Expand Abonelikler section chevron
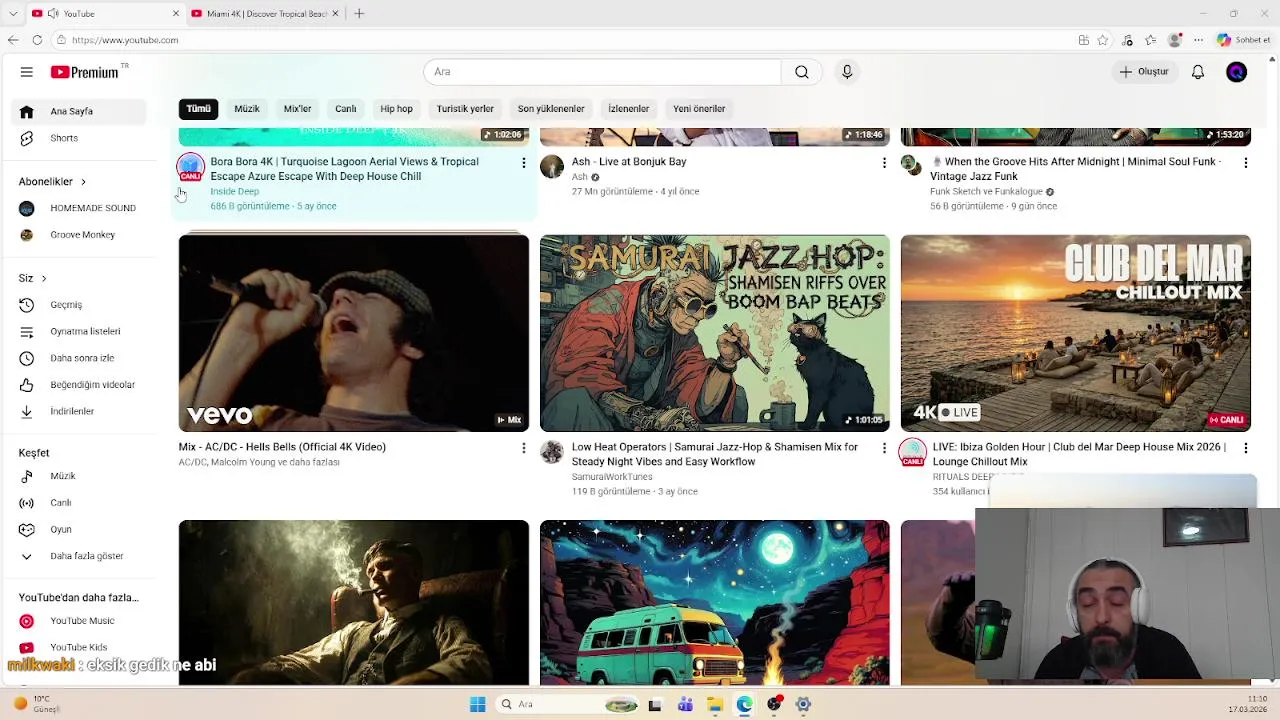The width and height of the screenshot is (1280, 720). (83, 182)
